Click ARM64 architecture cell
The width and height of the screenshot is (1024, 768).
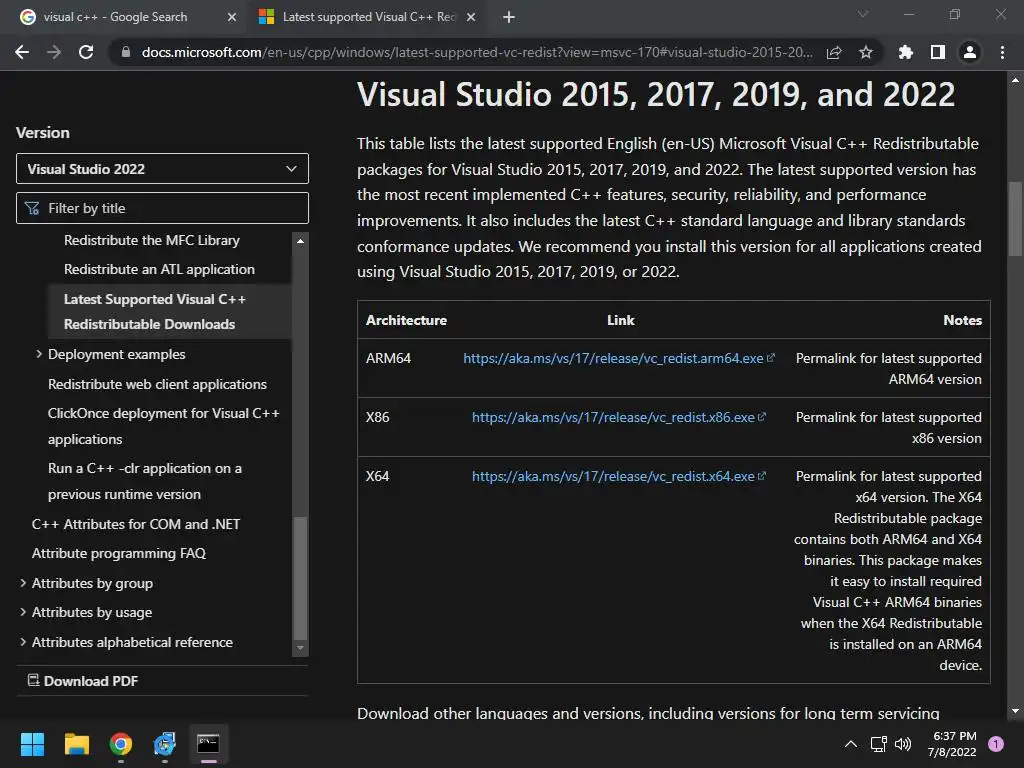coord(388,358)
